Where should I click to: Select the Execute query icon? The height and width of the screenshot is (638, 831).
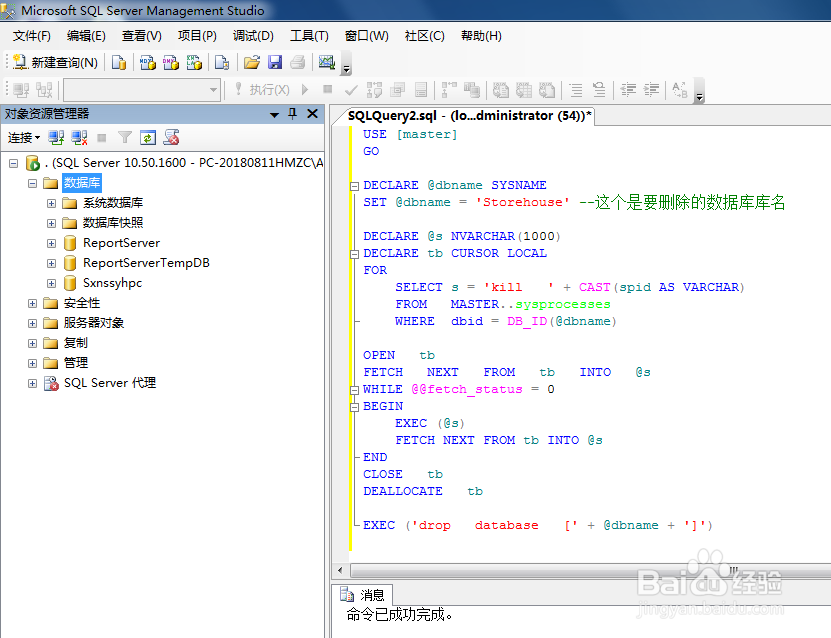click(x=263, y=89)
